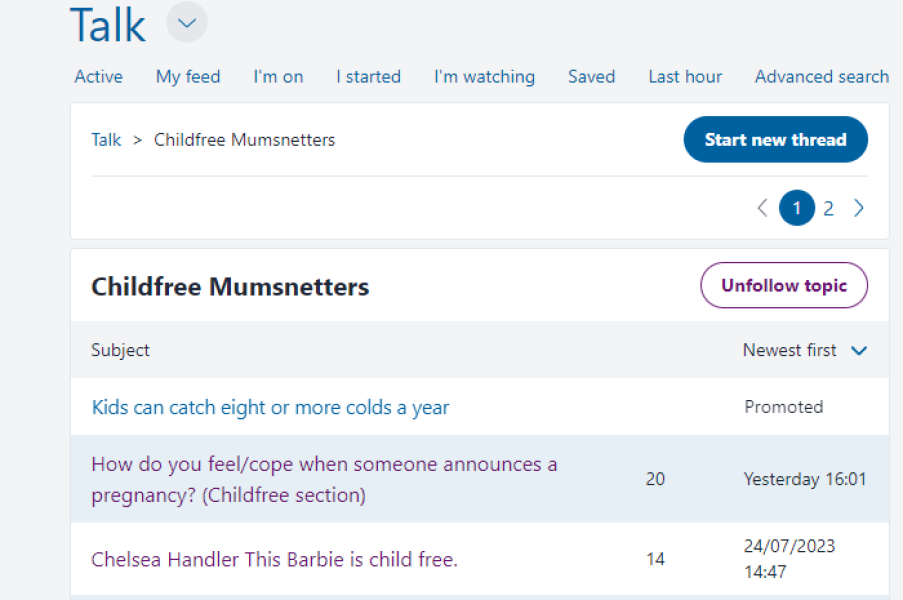Open the I'm on tab
The image size is (903, 600).
[278, 77]
